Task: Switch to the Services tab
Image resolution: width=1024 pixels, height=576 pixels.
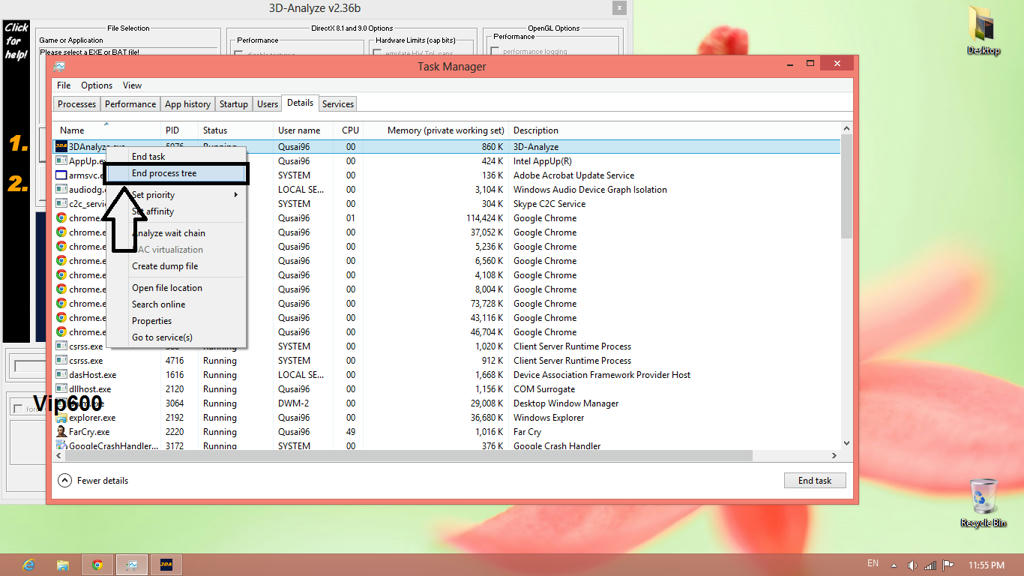Action: tap(338, 104)
